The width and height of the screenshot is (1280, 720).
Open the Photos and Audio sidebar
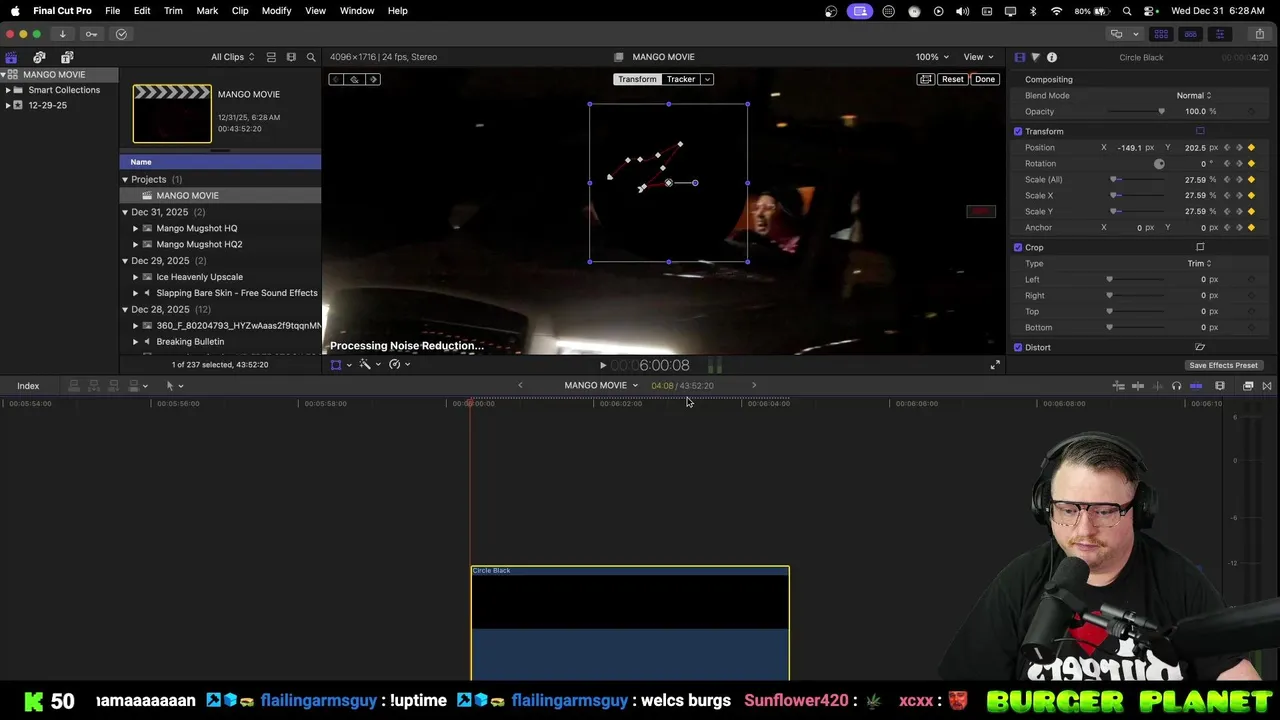tap(39, 57)
